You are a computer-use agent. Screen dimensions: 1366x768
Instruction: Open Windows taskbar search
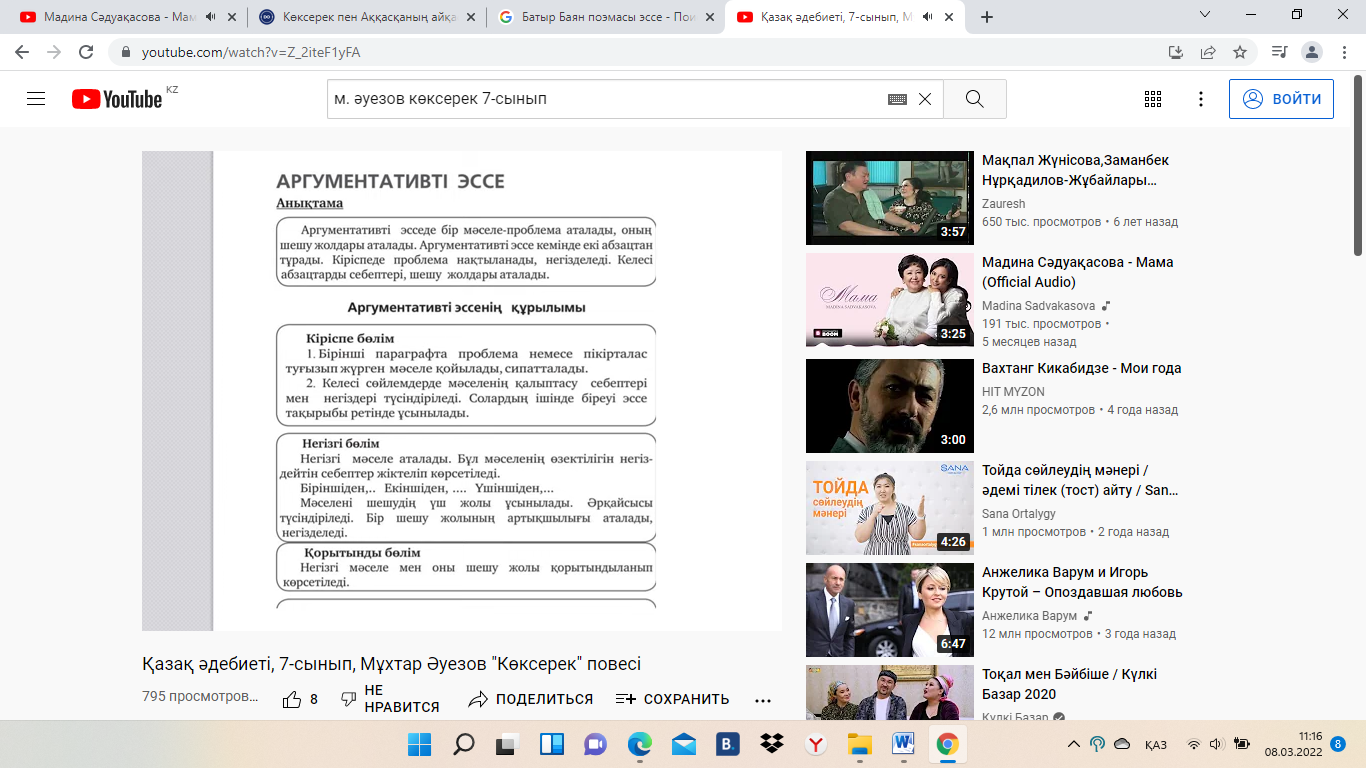coord(464,744)
